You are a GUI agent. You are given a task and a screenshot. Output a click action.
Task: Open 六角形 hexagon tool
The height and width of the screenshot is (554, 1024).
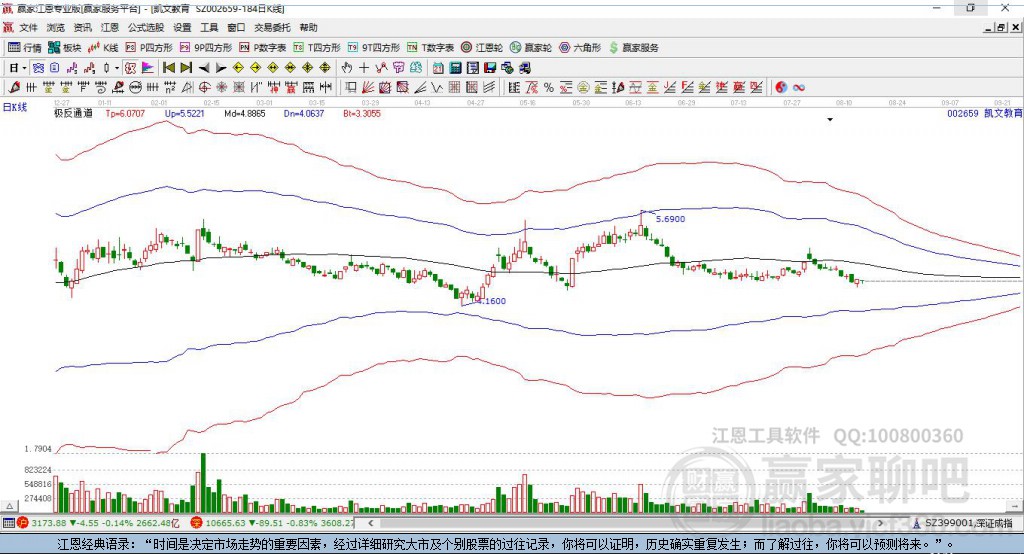(580, 48)
